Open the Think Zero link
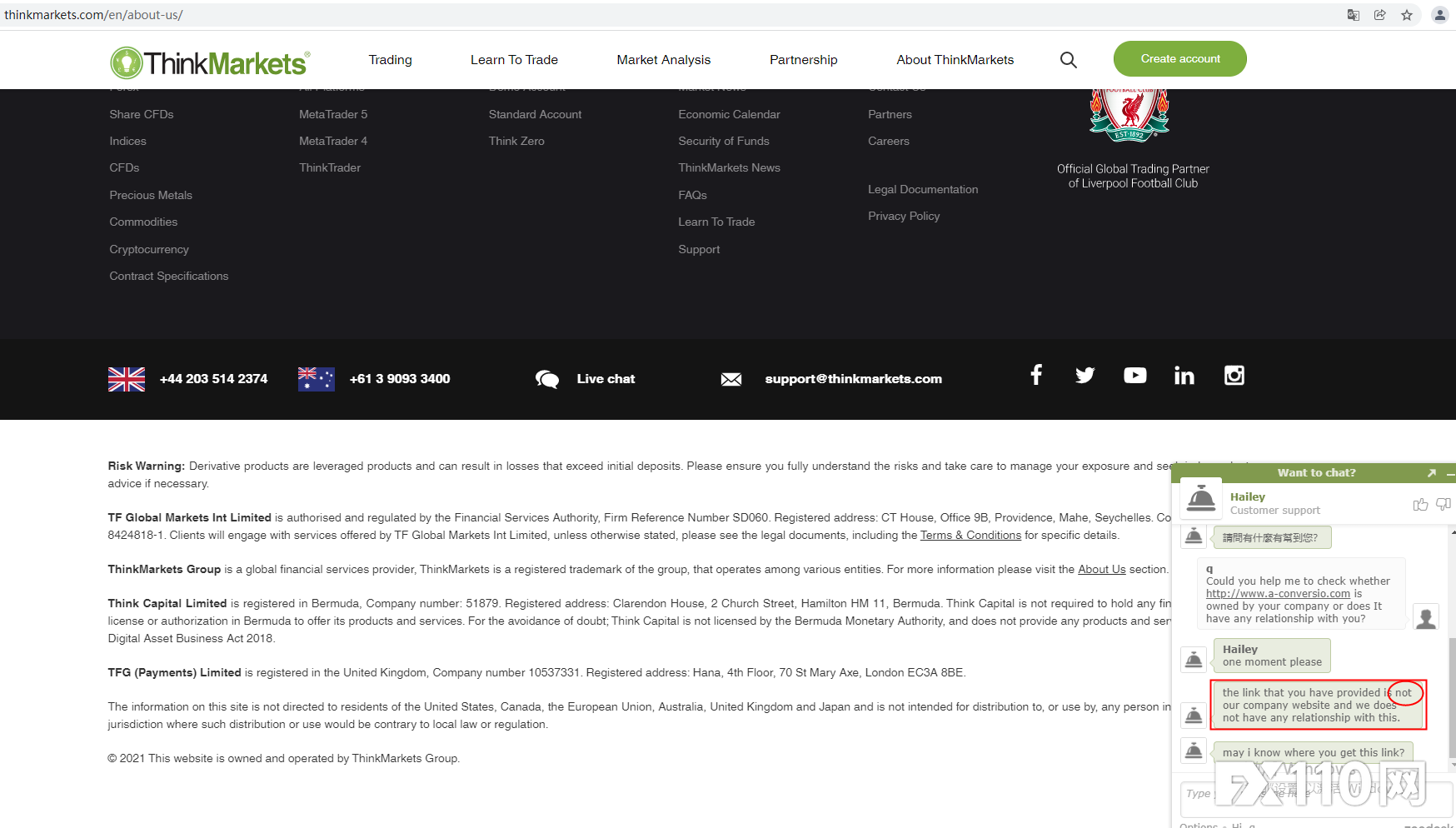The width and height of the screenshot is (1456, 828). click(x=516, y=141)
